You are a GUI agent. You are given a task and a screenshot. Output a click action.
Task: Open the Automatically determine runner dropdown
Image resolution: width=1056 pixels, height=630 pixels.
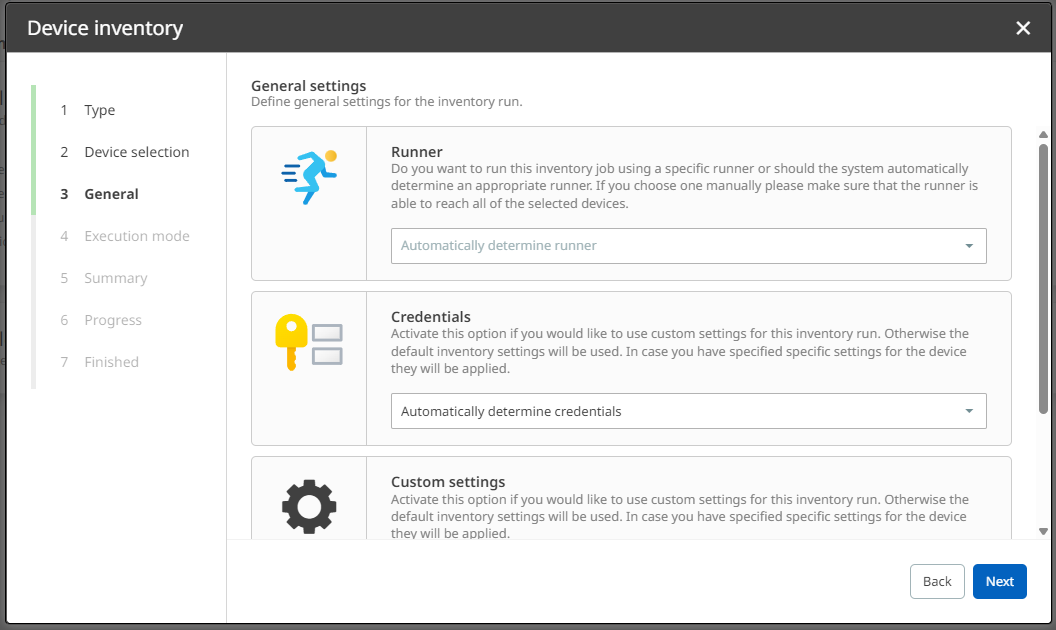pyautogui.click(x=688, y=246)
